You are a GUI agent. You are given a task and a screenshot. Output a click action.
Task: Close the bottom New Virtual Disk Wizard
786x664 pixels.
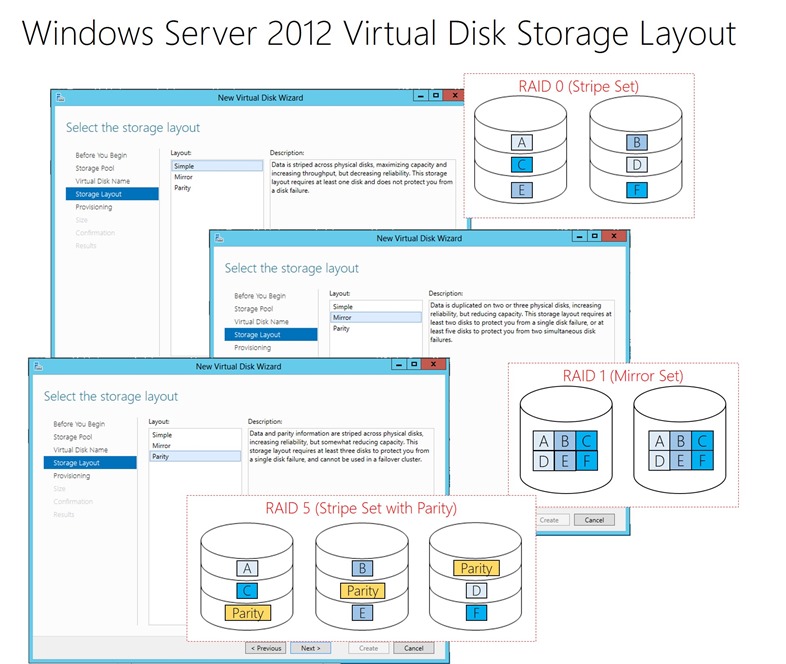point(434,364)
